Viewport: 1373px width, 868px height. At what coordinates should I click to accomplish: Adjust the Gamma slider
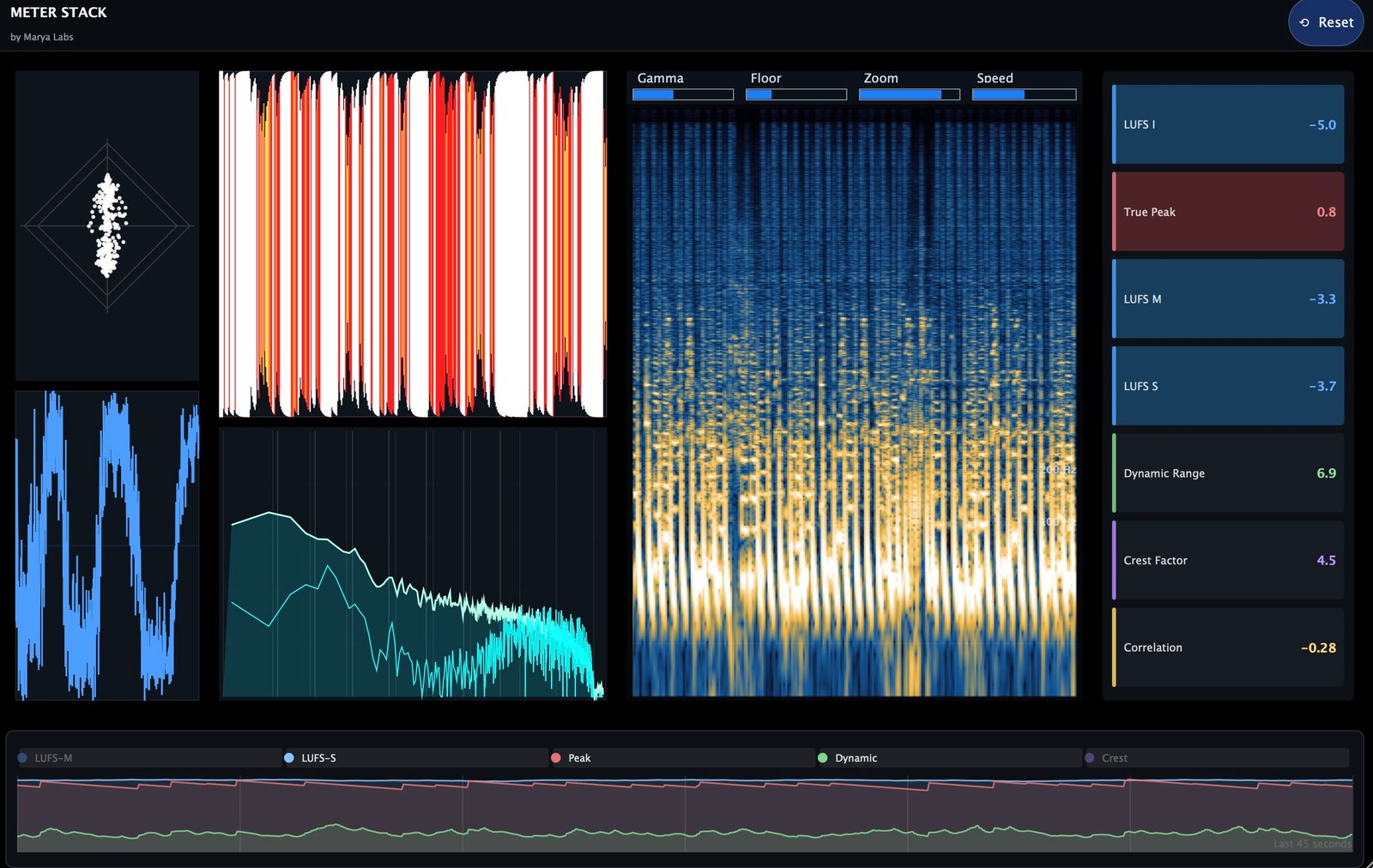tap(683, 94)
